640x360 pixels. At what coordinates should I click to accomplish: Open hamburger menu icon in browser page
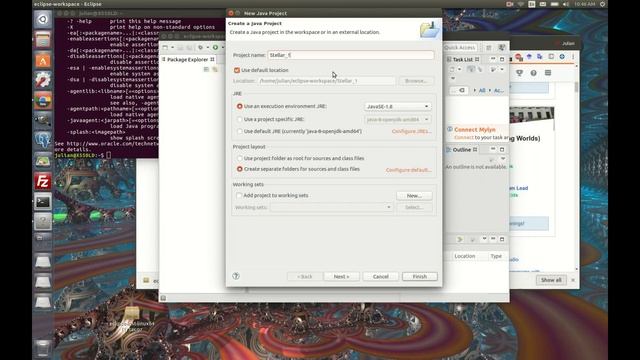point(548,73)
